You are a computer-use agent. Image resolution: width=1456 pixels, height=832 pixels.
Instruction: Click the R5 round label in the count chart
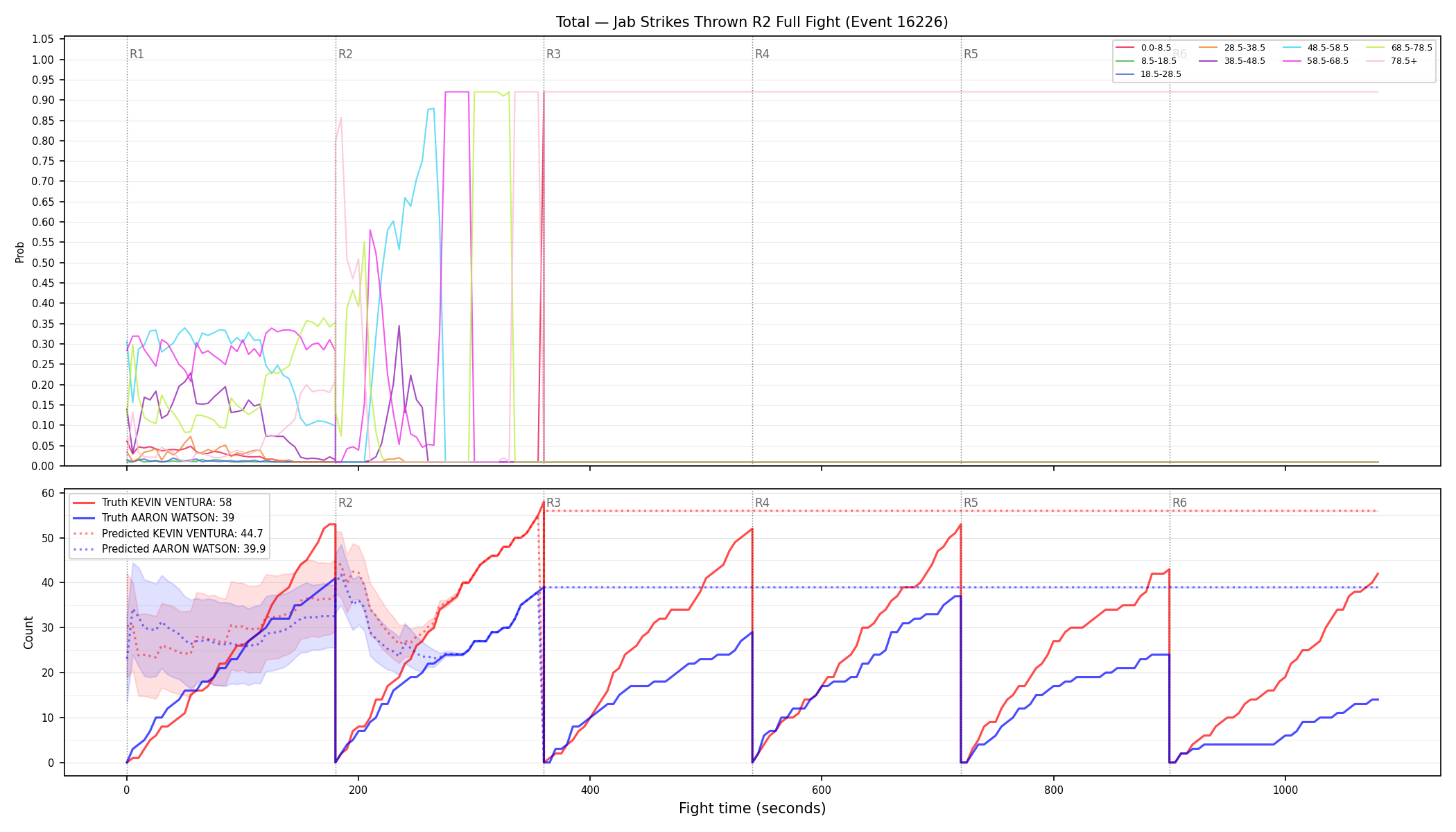pyautogui.click(x=971, y=503)
